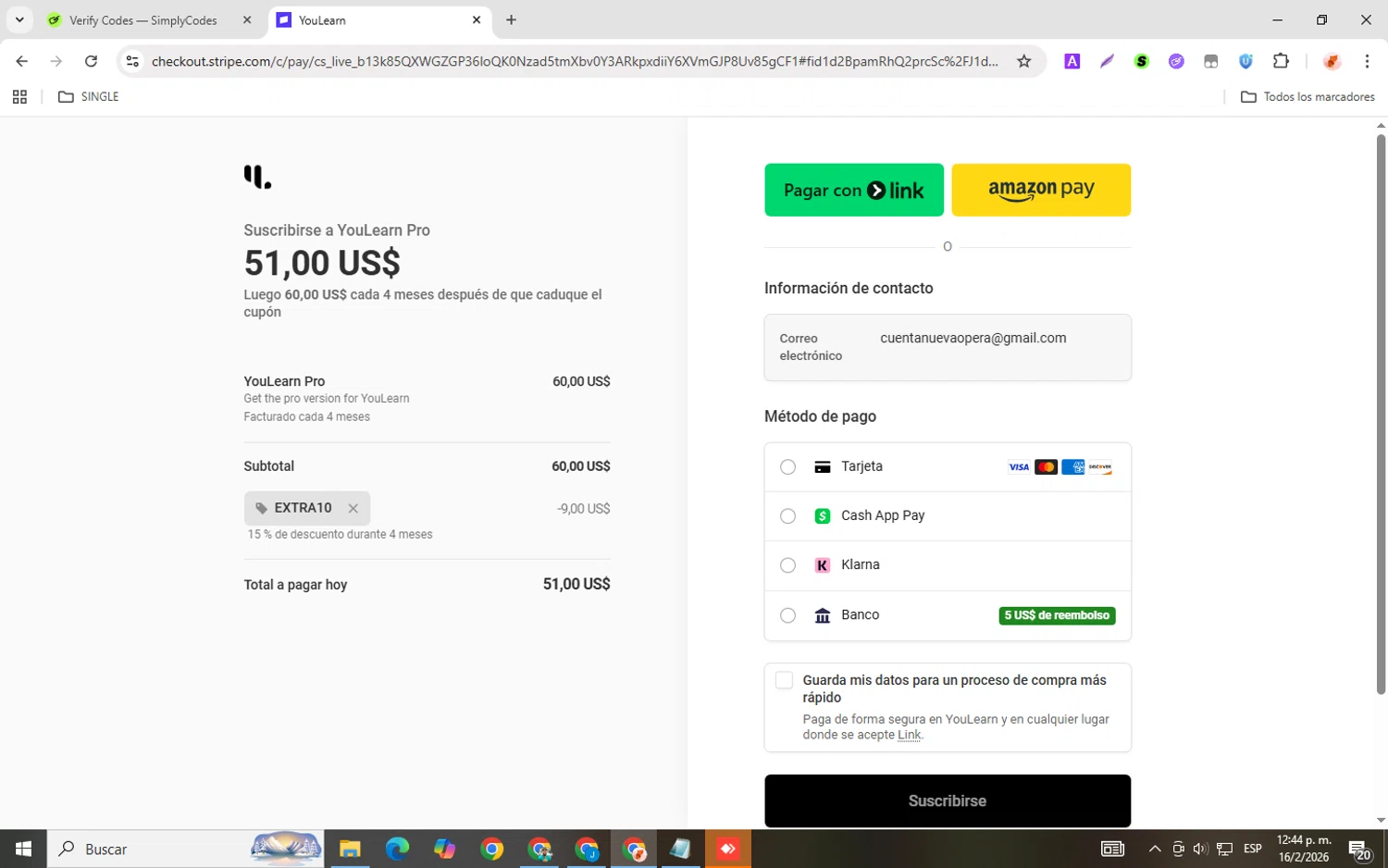
Task: Select Cash App Pay radio button
Action: click(x=787, y=516)
